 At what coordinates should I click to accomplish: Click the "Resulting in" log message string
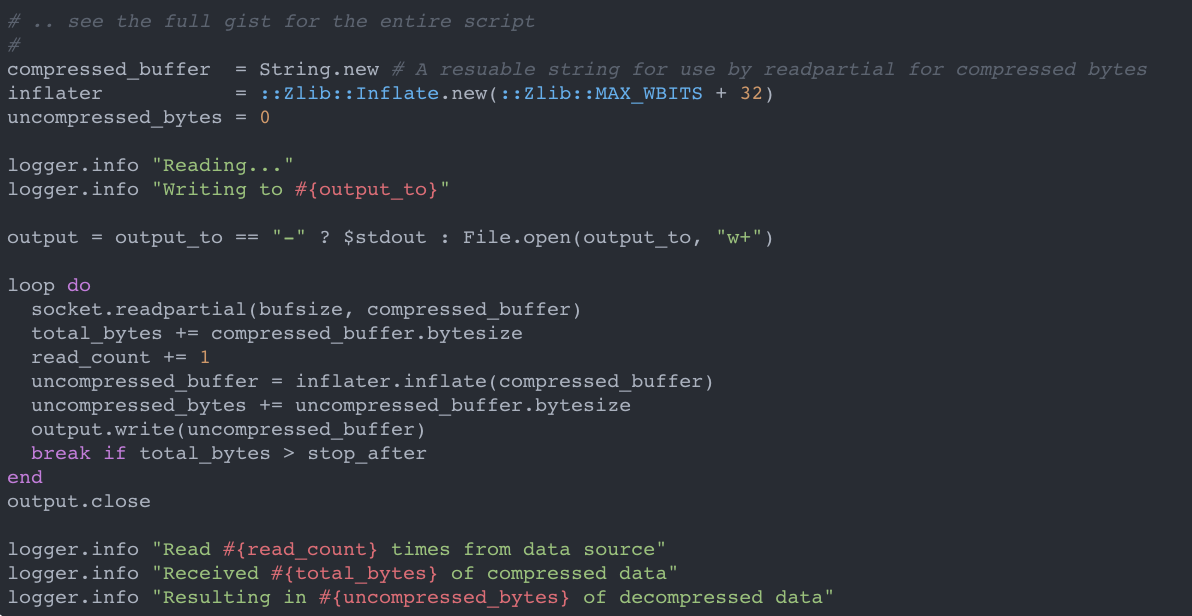[492, 597]
